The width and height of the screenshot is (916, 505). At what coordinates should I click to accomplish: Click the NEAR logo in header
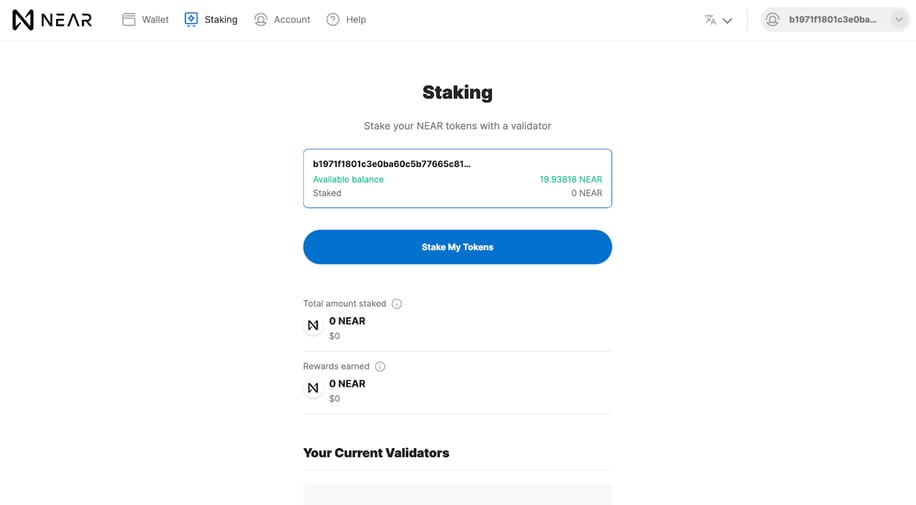click(52, 20)
